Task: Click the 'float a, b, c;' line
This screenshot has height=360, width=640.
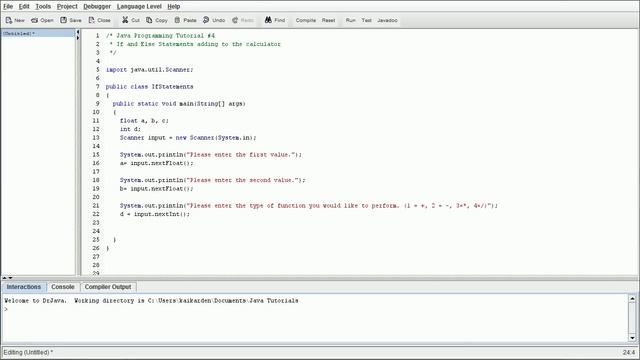Action: coord(144,121)
